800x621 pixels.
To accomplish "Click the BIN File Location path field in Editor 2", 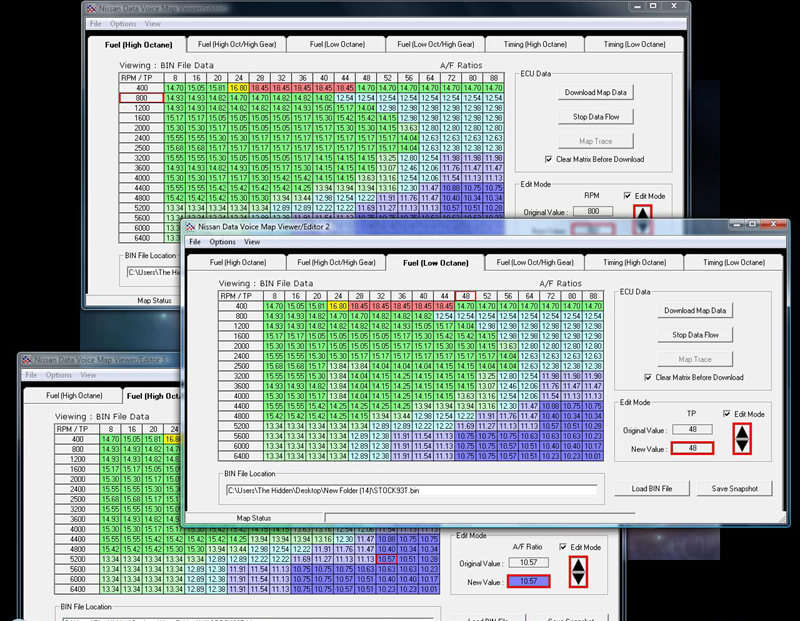I will tap(411, 490).
